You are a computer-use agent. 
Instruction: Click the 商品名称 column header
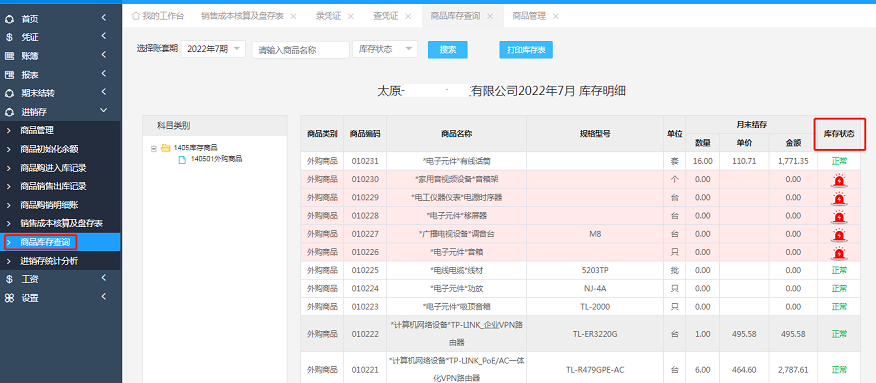point(456,134)
